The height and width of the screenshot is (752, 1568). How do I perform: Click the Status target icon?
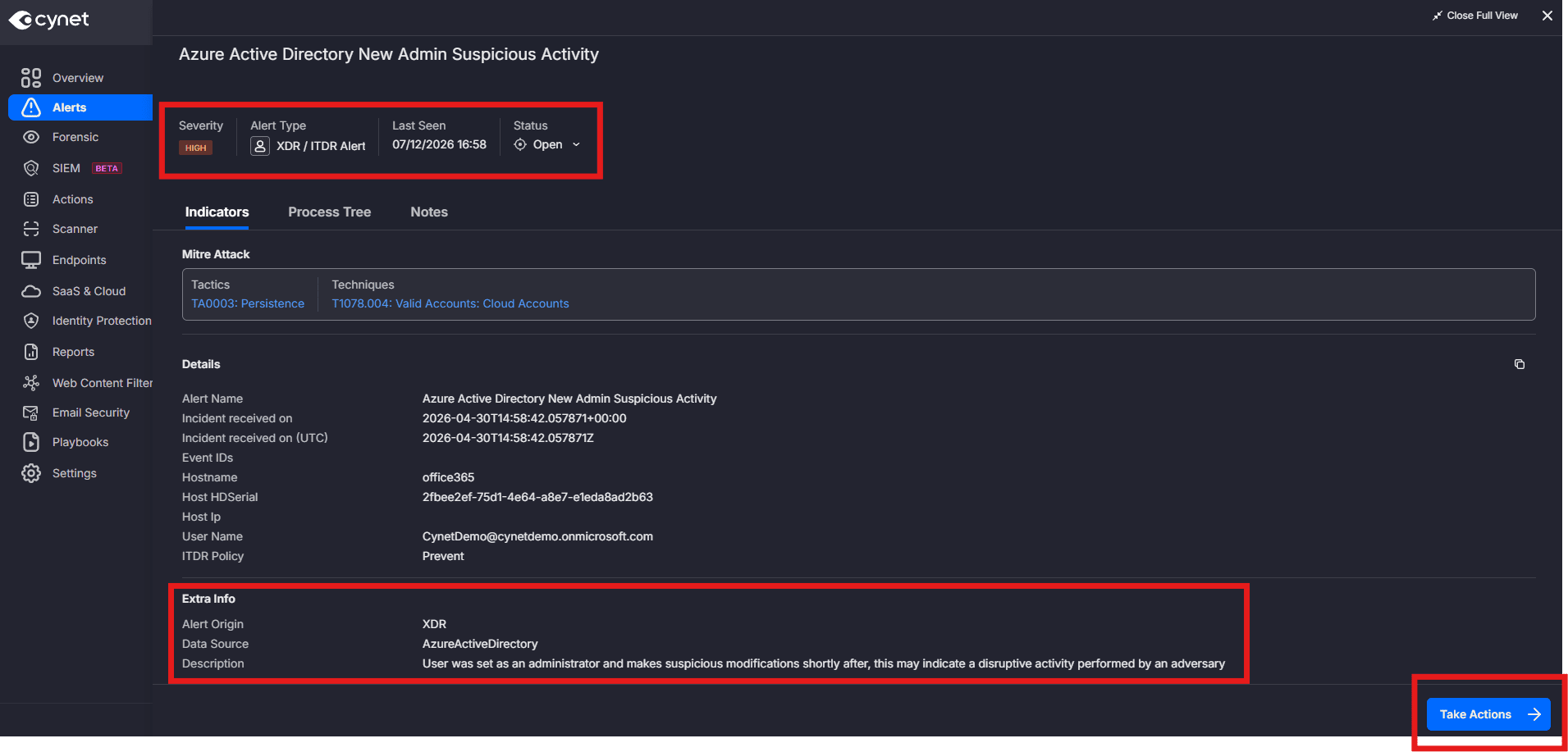tap(520, 144)
